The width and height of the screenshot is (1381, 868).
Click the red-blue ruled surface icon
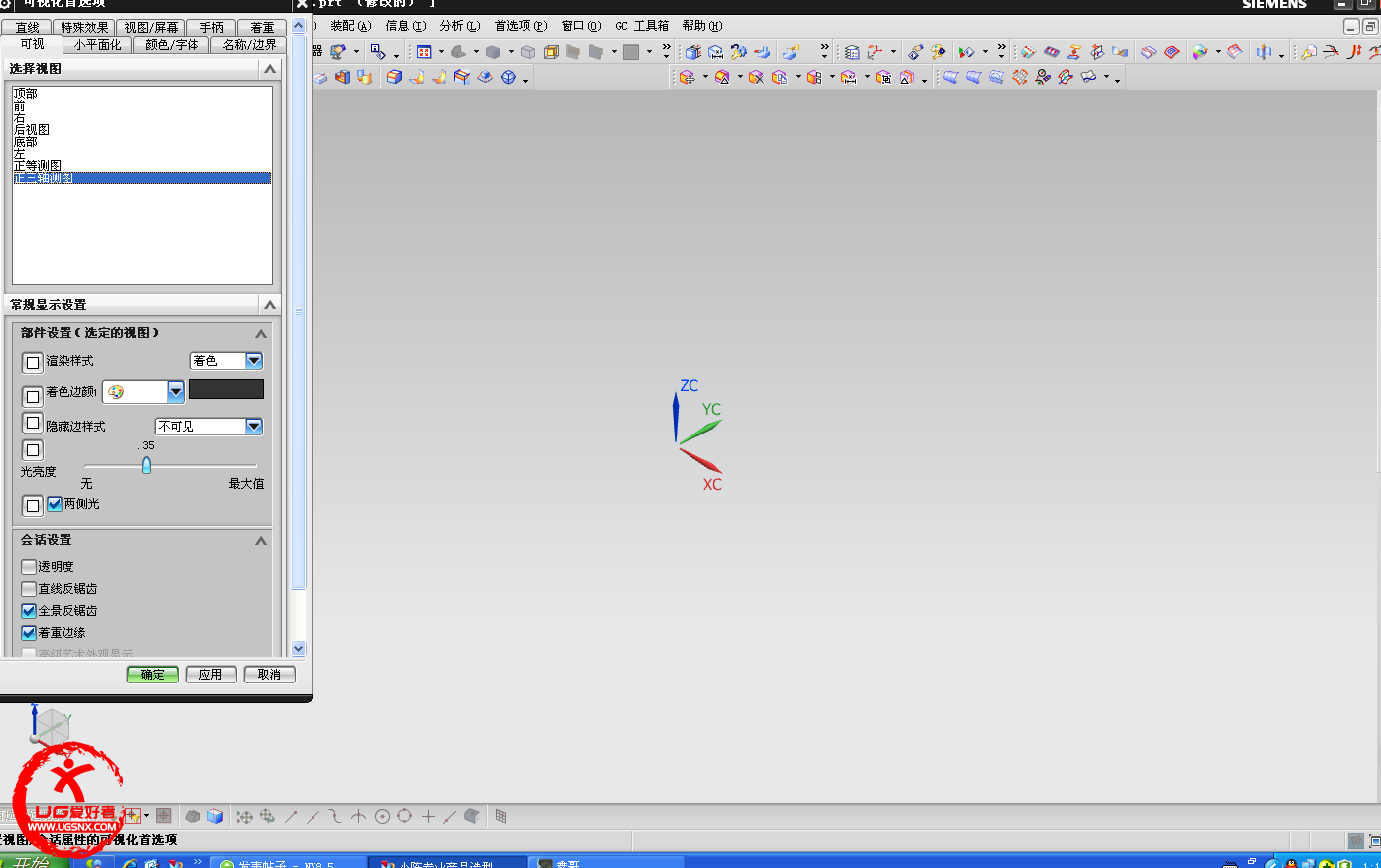tap(1052, 52)
